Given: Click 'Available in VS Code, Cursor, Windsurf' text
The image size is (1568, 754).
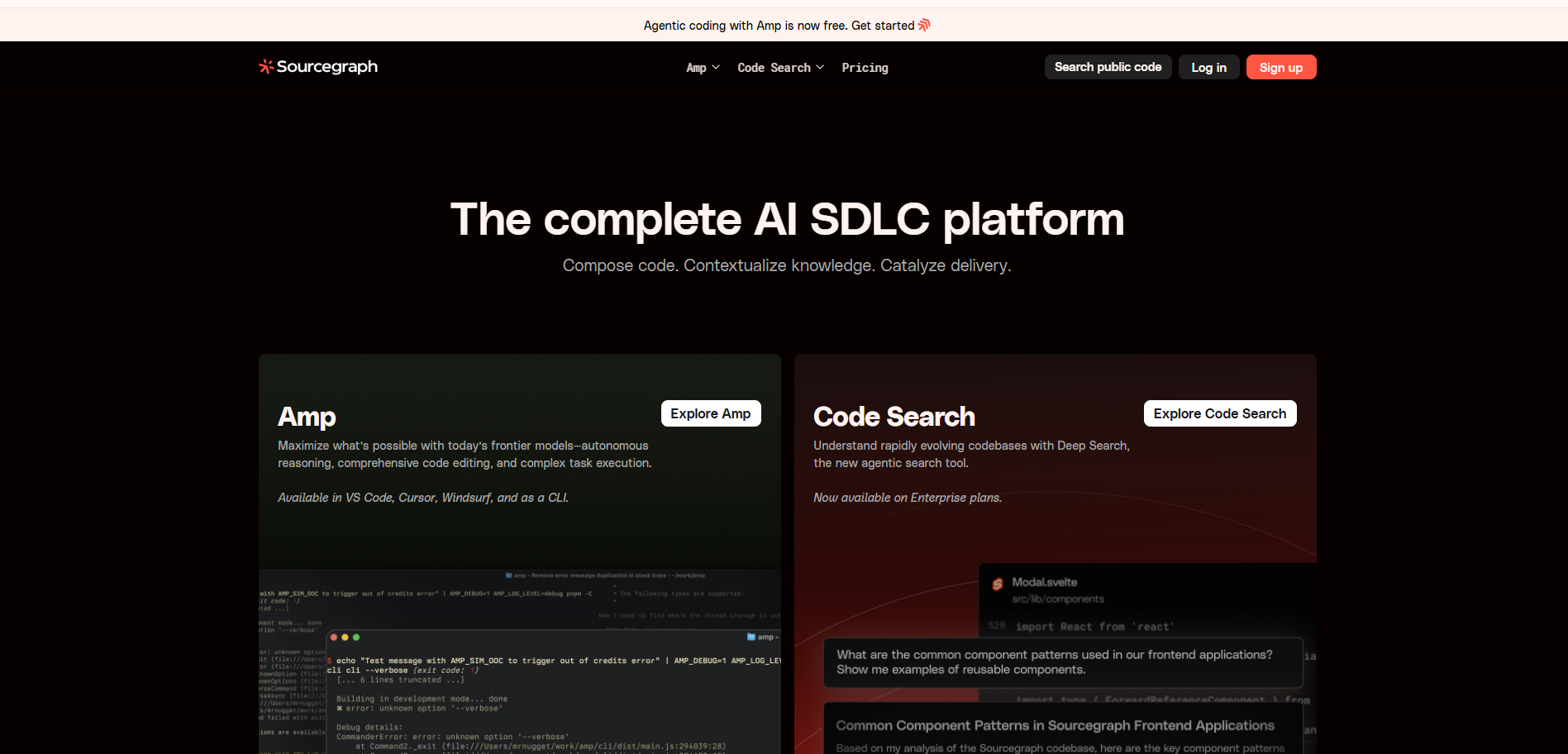Looking at the screenshot, I should [x=423, y=498].
